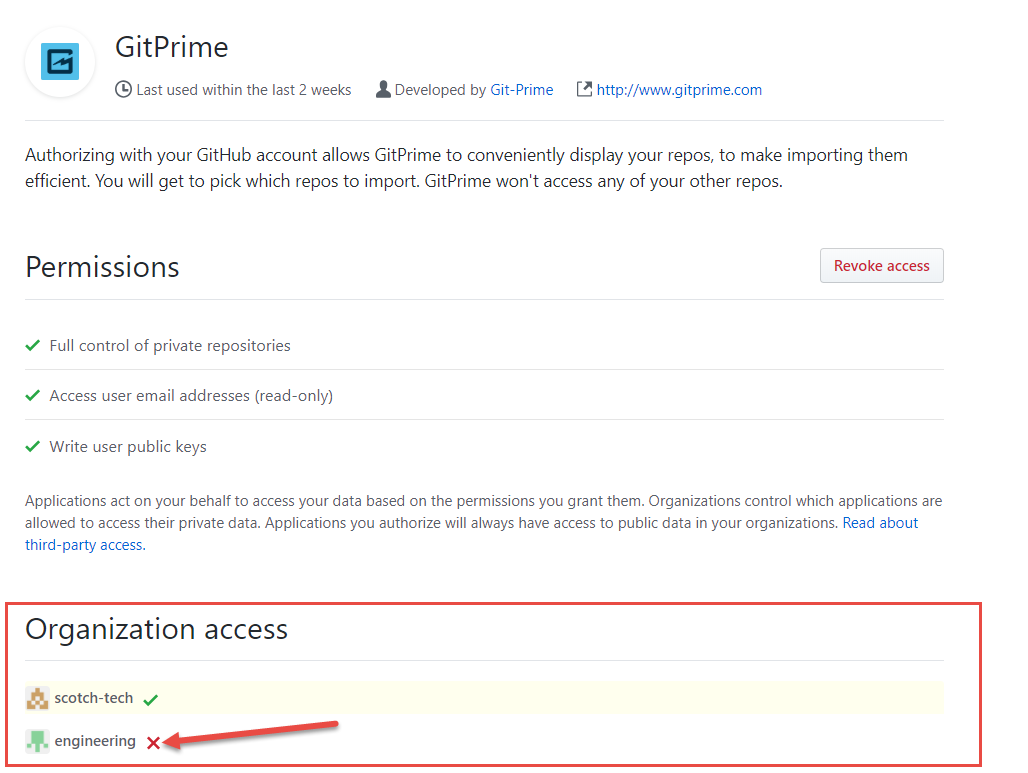Open the Read about third-party access link
The image size is (1028, 773).
(x=880, y=523)
